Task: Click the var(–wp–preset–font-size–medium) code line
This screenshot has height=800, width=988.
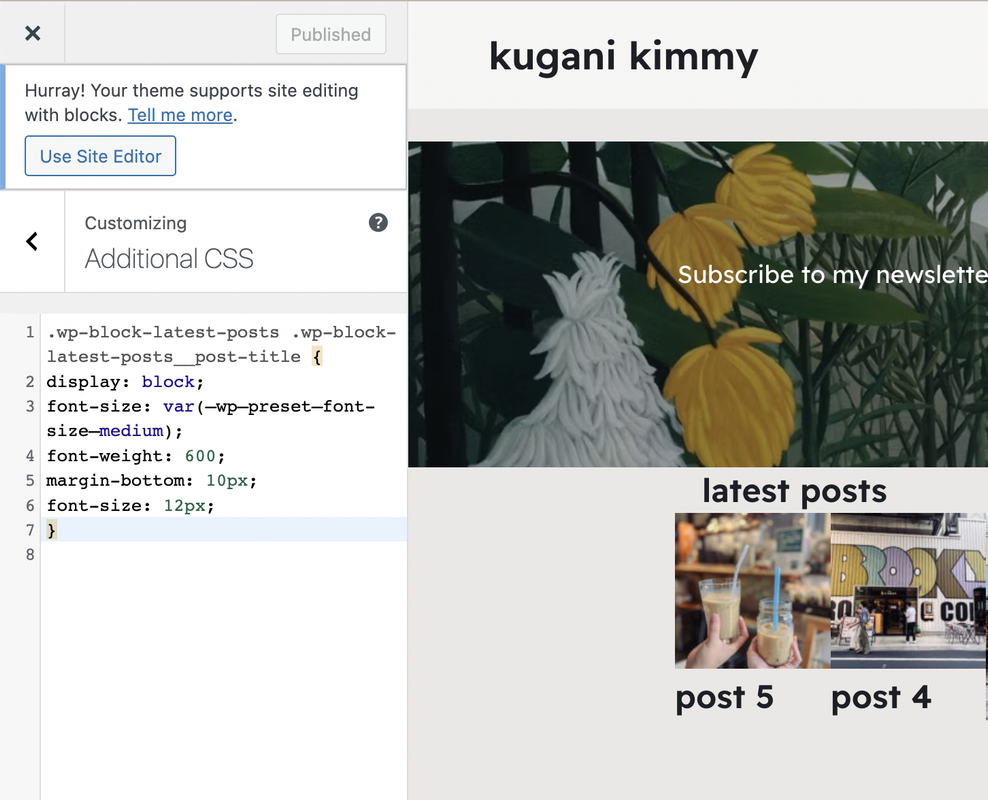Action: 211,418
